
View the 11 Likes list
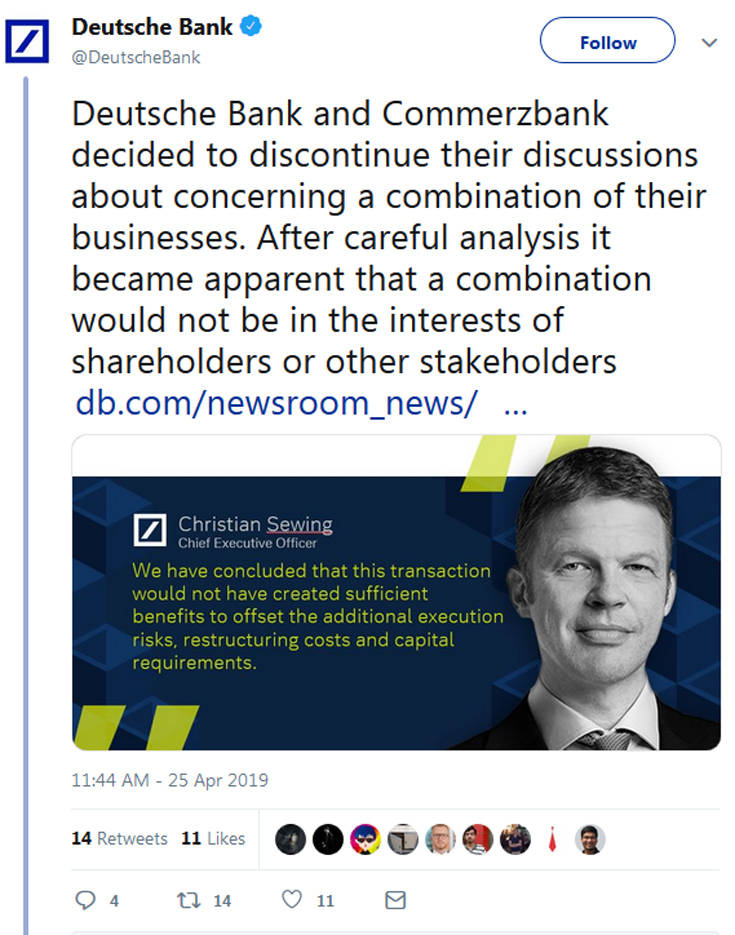[x=213, y=839]
